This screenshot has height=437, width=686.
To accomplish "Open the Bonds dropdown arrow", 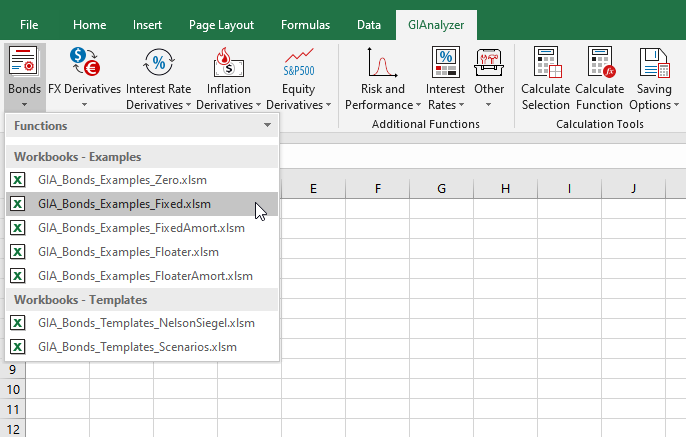I will (x=24, y=105).
